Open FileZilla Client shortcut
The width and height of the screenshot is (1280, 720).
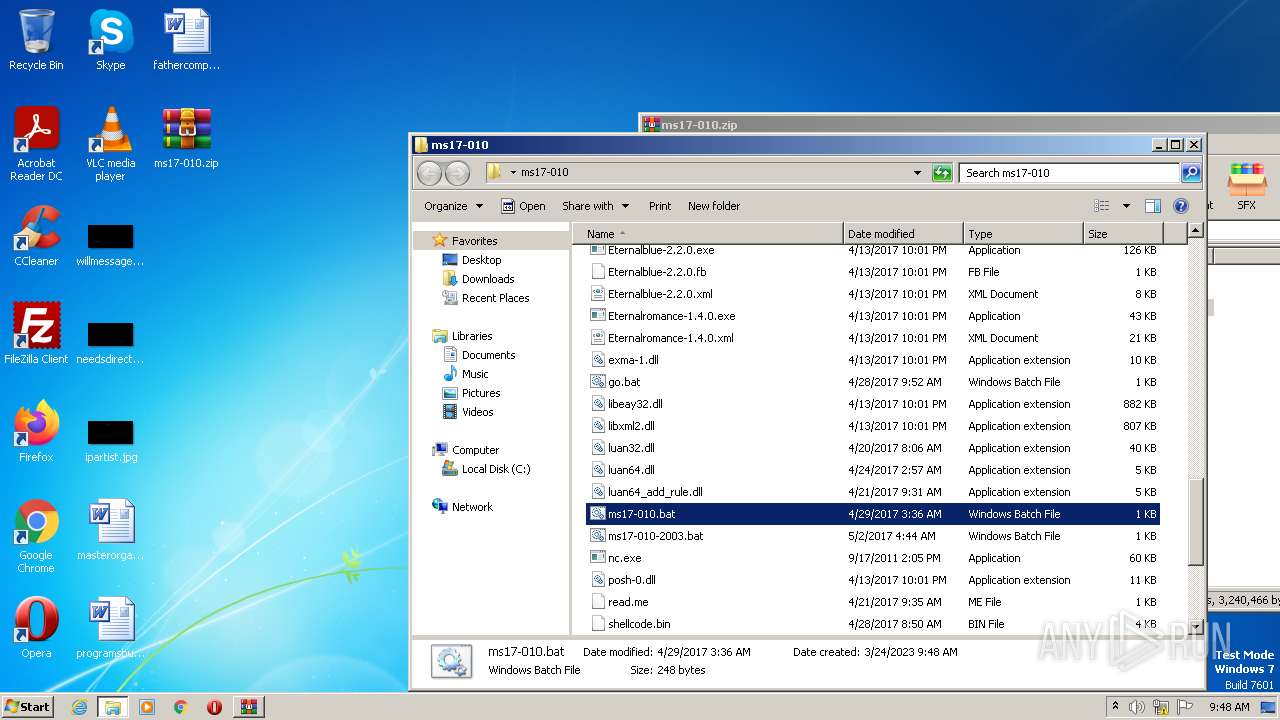tap(36, 334)
